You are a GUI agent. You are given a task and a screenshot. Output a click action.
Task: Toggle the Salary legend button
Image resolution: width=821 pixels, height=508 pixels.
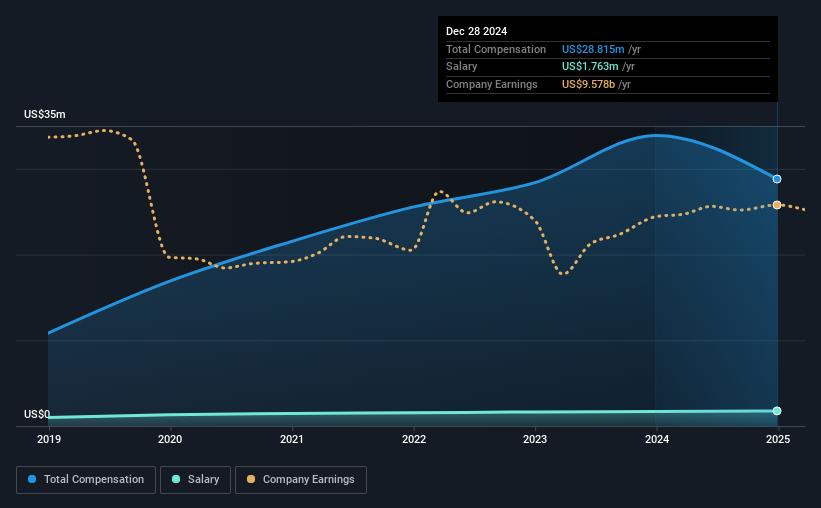pos(195,480)
